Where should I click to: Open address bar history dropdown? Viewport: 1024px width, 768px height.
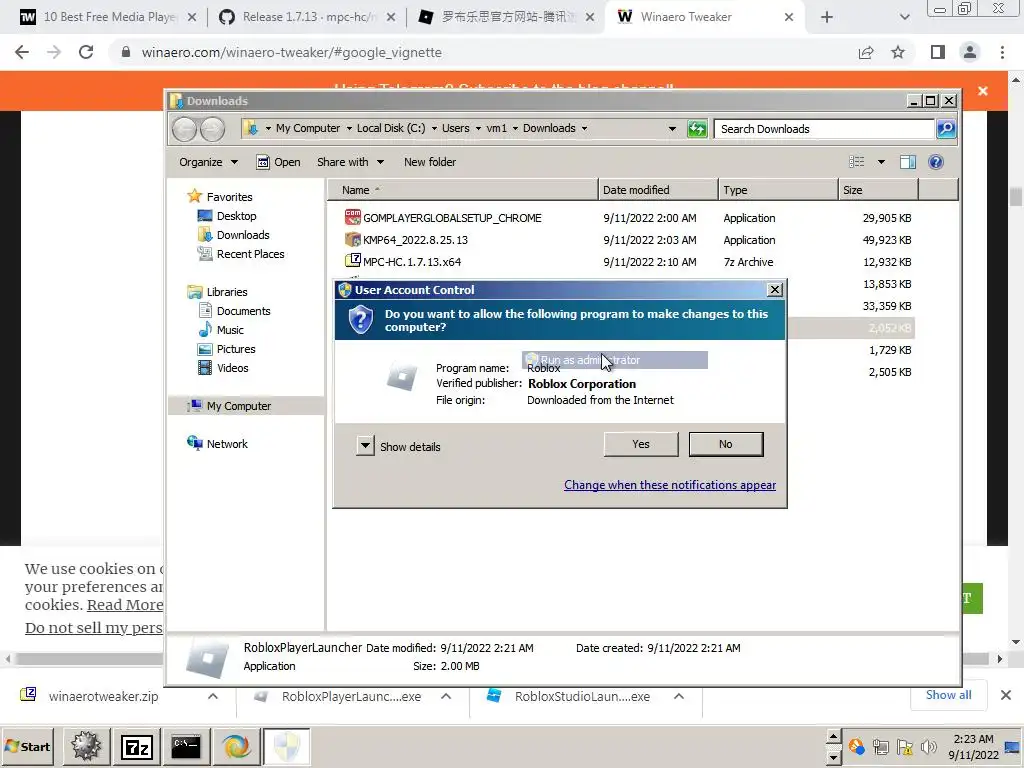[x=672, y=129]
